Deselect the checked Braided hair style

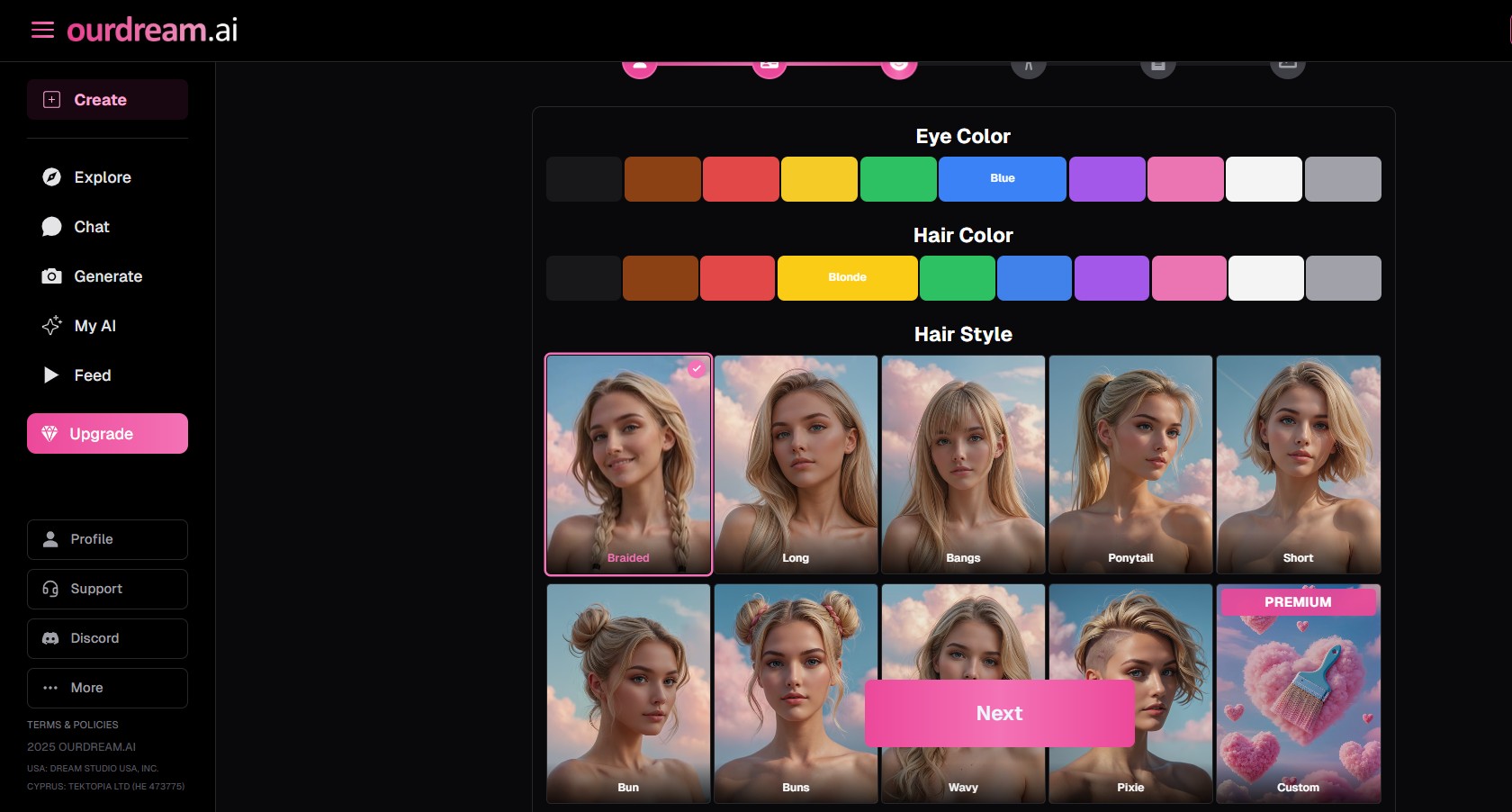[628, 464]
